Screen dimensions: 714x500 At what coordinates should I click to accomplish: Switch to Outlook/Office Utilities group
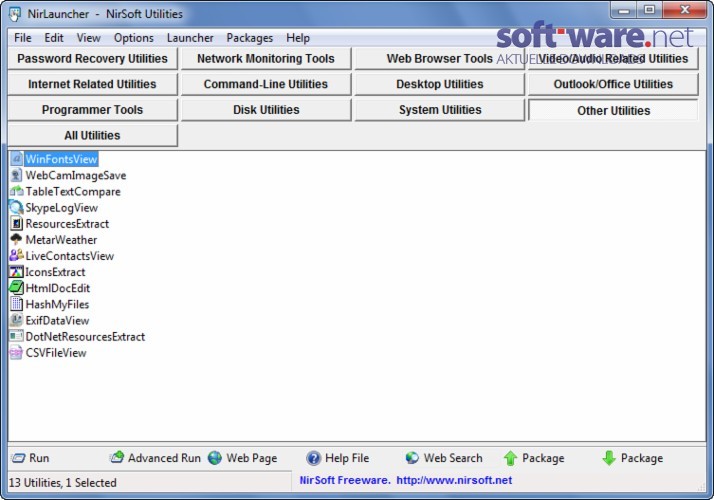tap(613, 84)
